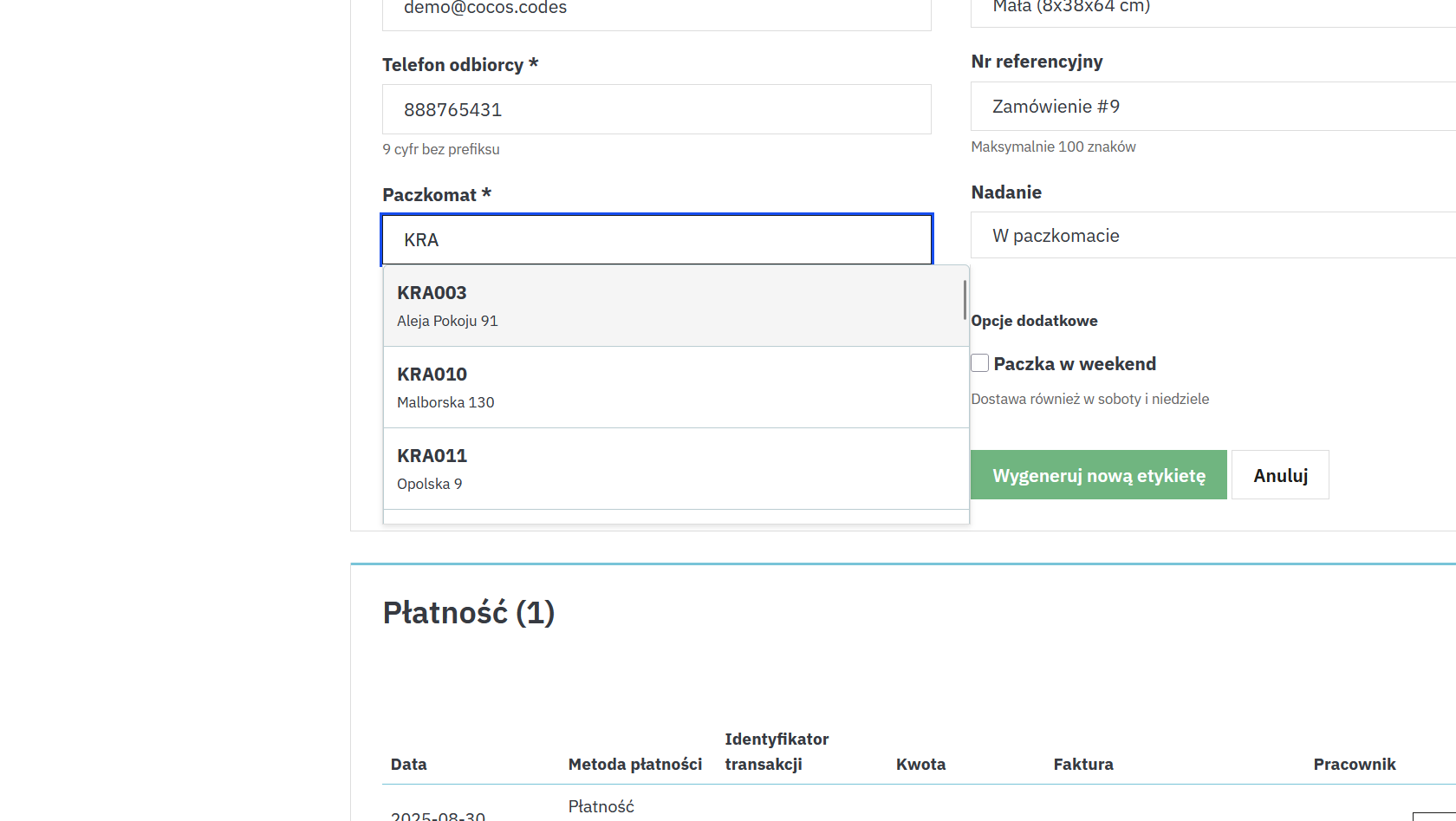Click the Faktura column header
The height and width of the screenshot is (821, 1456).
point(1083,765)
